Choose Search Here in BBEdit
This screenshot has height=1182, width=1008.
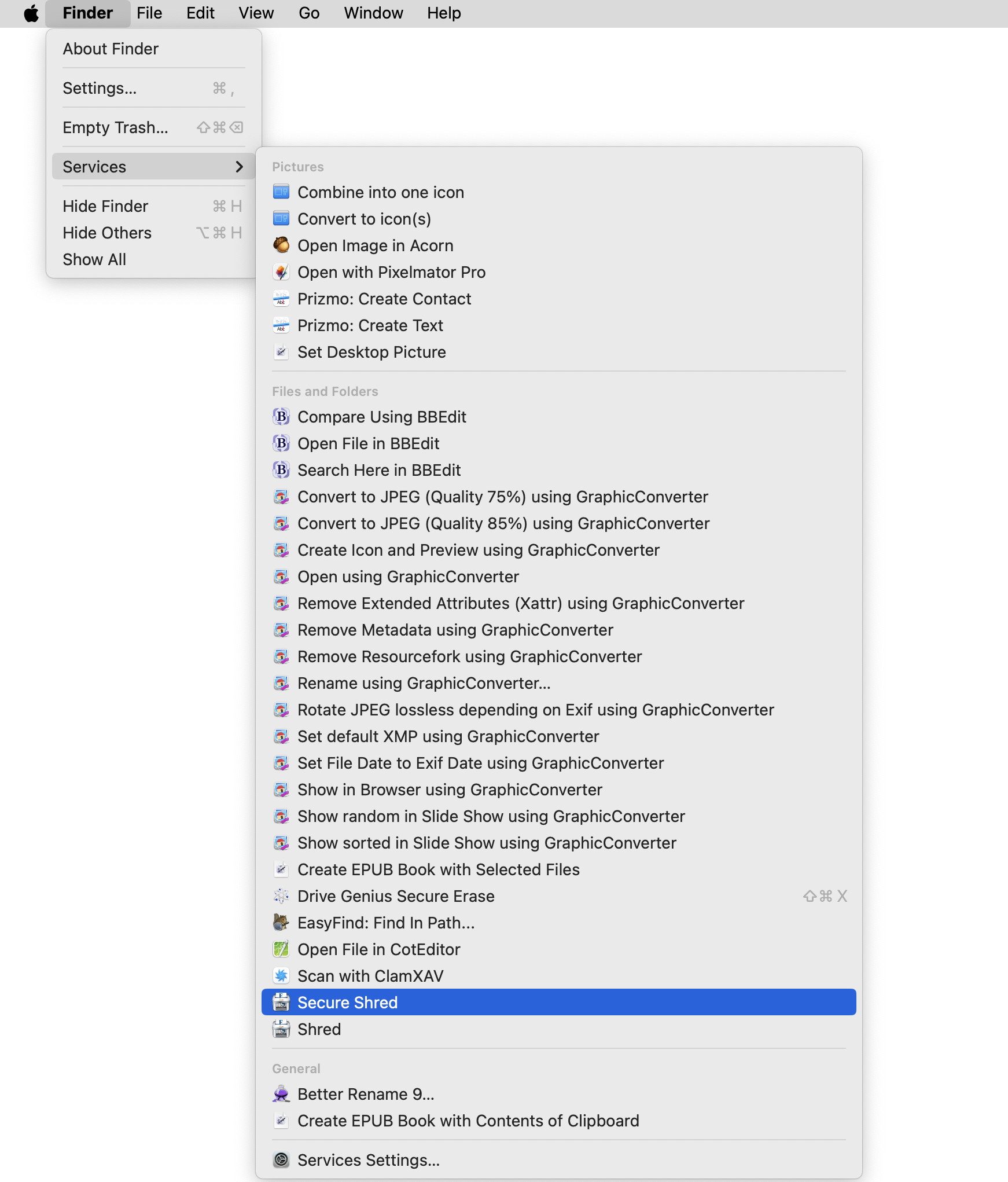coord(559,470)
